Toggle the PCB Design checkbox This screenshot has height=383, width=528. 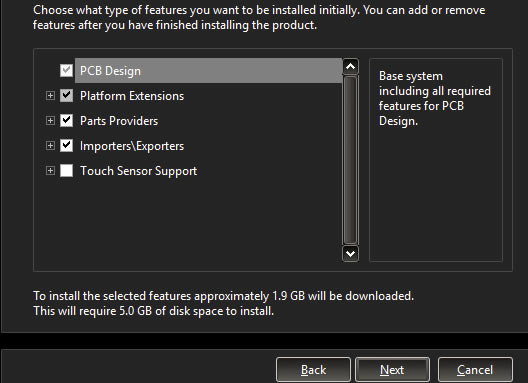pos(66,71)
